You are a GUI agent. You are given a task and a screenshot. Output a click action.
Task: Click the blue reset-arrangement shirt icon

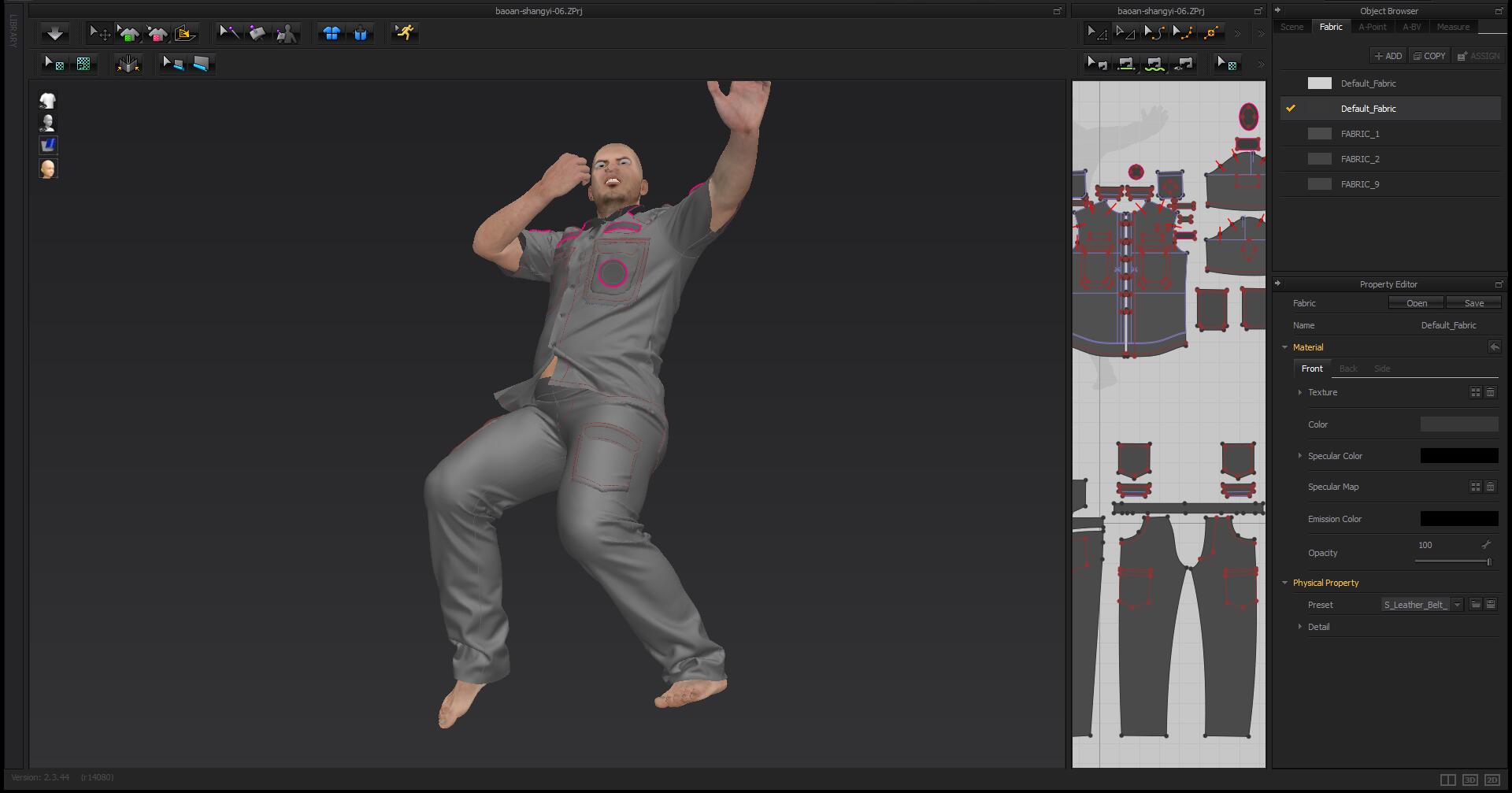click(x=332, y=33)
